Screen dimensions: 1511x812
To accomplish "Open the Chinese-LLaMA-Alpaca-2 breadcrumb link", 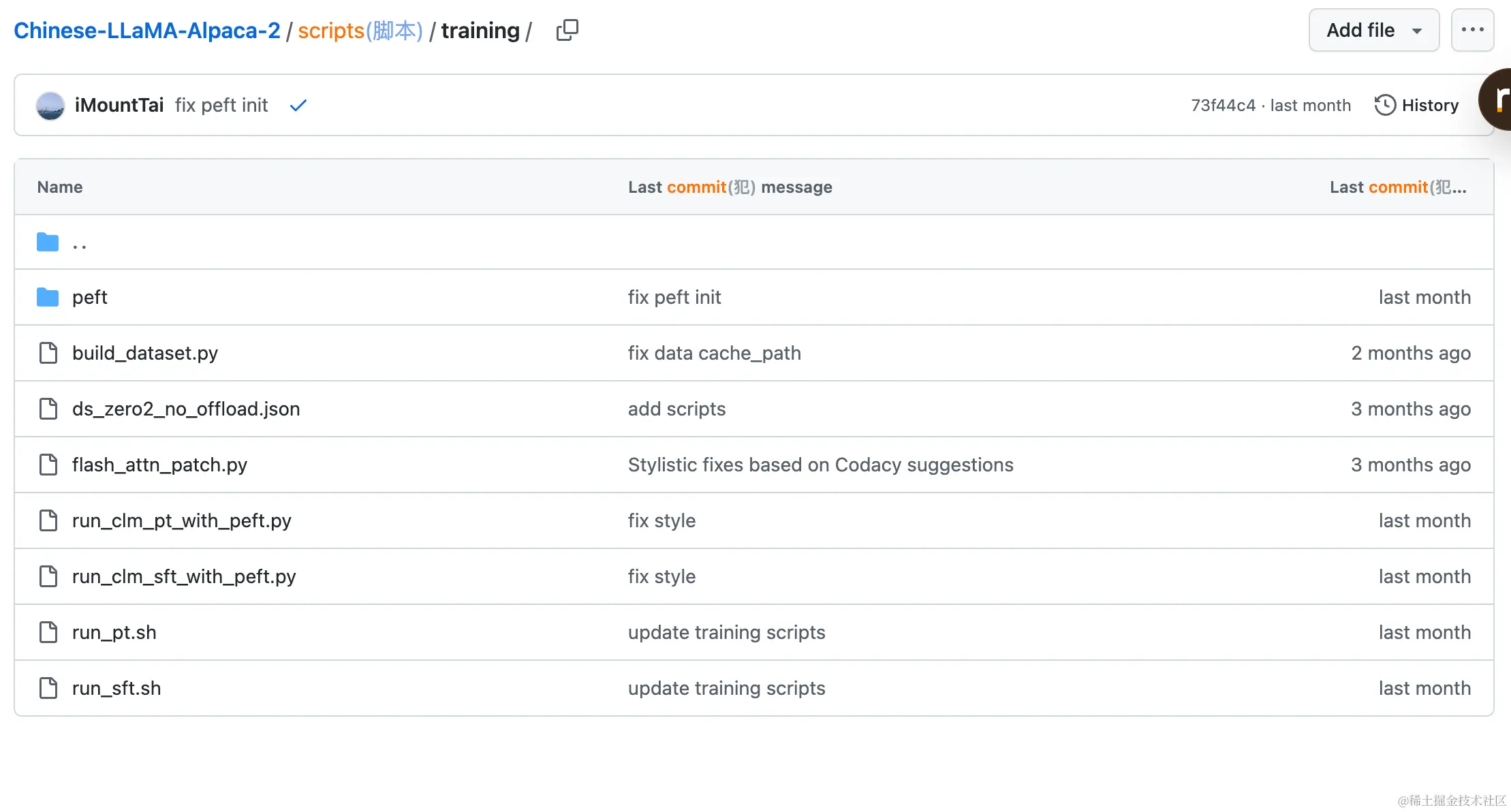I will [146, 31].
